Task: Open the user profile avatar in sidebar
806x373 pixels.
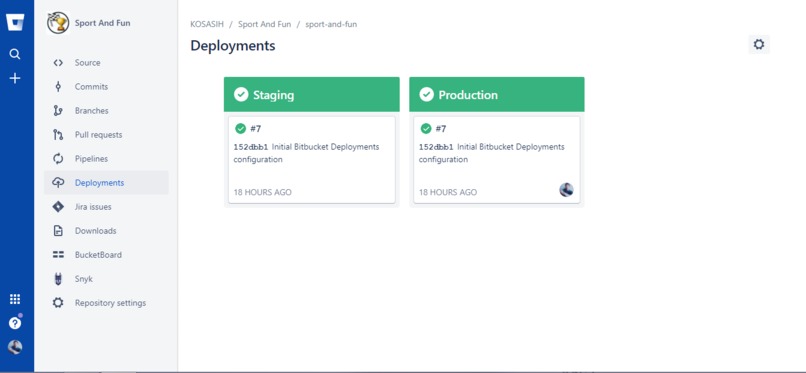Action: 15,347
